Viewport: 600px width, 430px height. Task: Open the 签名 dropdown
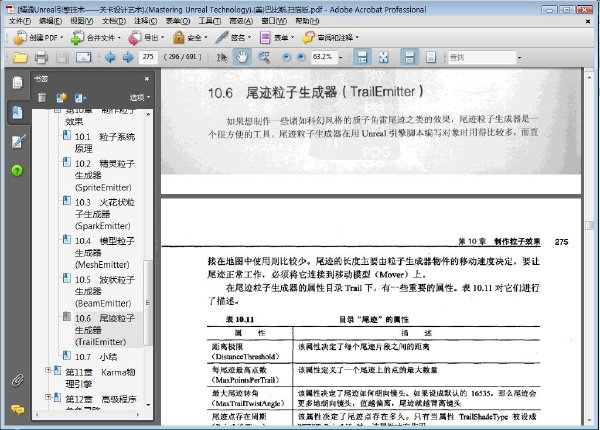point(233,37)
